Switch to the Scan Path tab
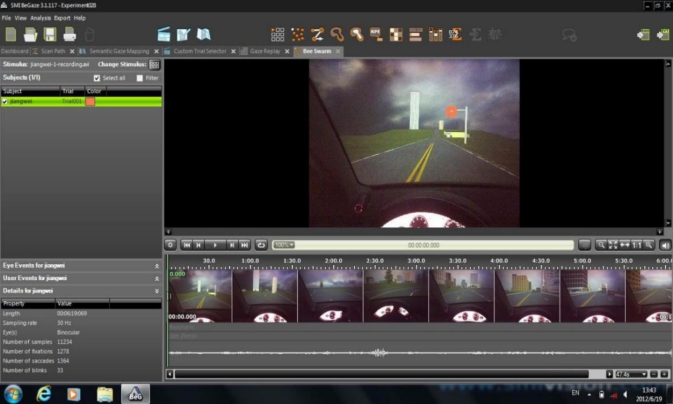 pyautogui.click(x=53, y=51)
